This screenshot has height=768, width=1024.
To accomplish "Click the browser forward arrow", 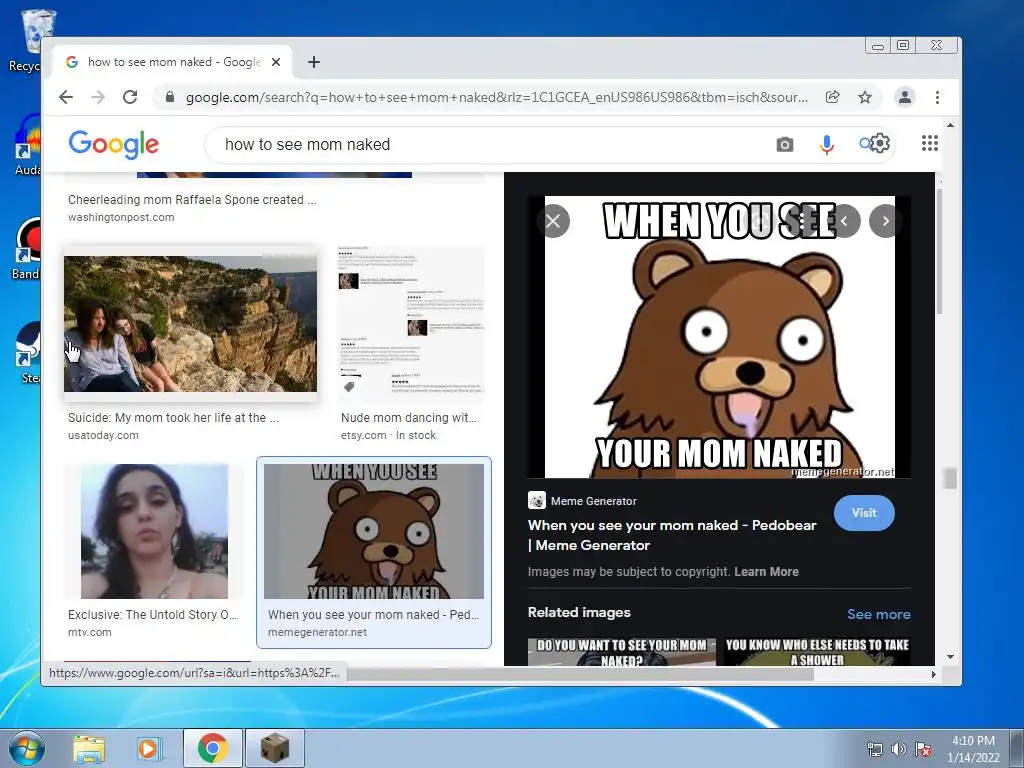I will tap(98, 97).
